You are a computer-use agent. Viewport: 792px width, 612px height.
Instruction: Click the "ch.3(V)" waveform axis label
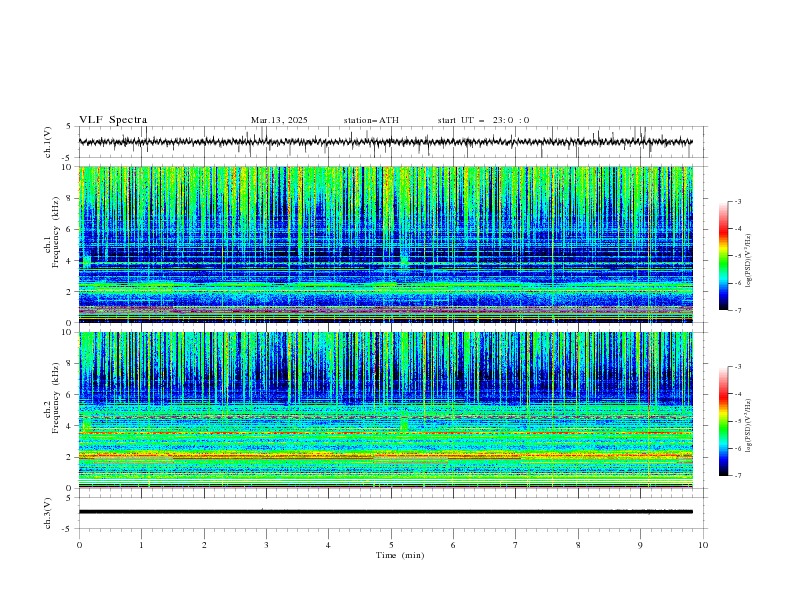pyautogui.click(x=48, y=513)
